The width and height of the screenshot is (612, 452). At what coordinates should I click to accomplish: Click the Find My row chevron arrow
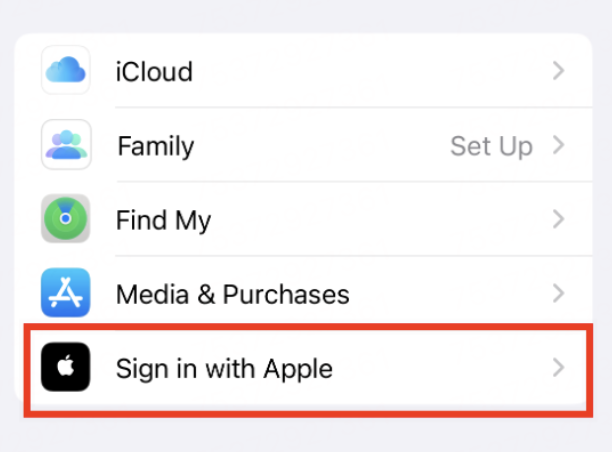[559, 219]
